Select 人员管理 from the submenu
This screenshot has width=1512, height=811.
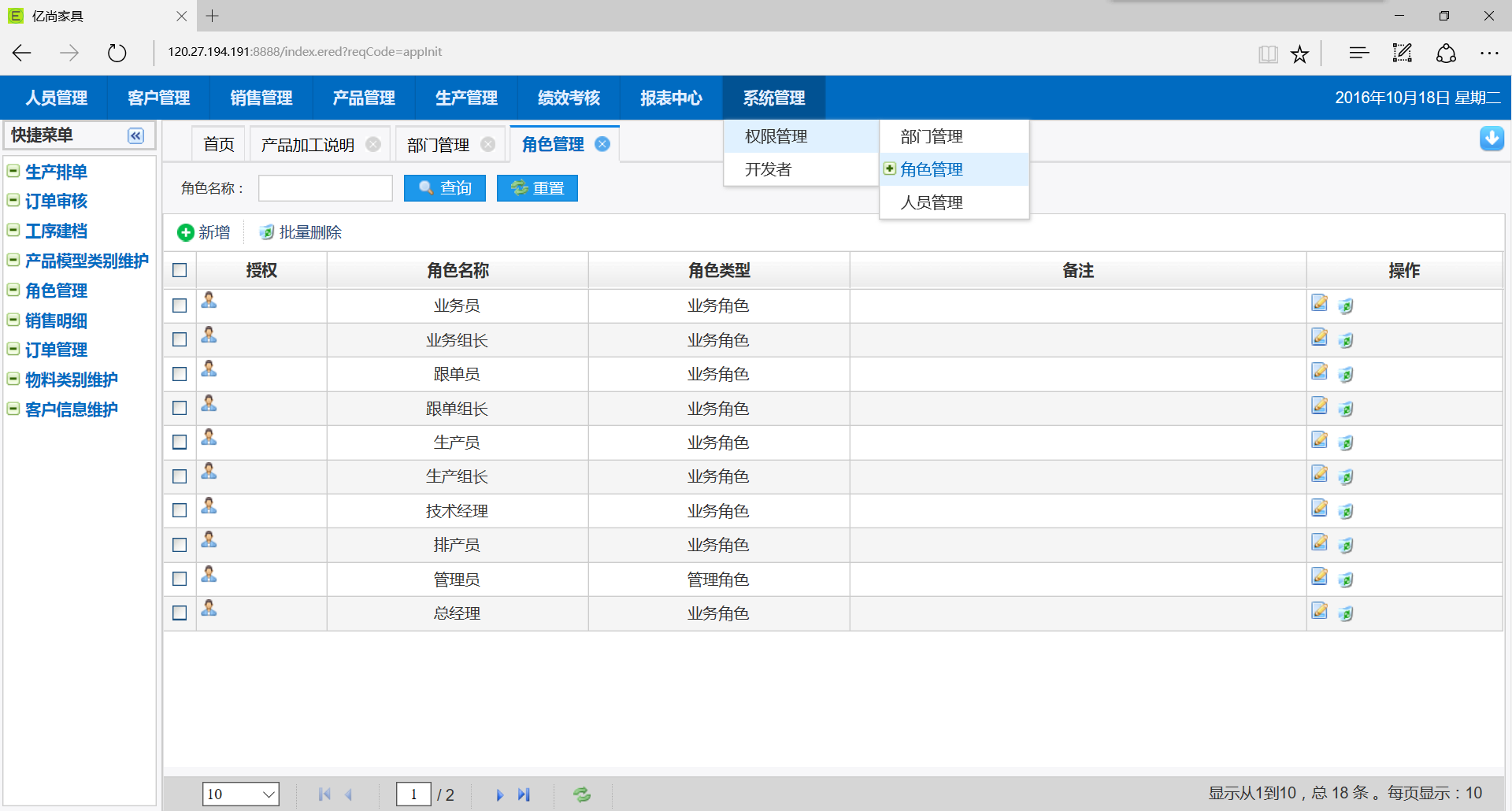[932, 202]
